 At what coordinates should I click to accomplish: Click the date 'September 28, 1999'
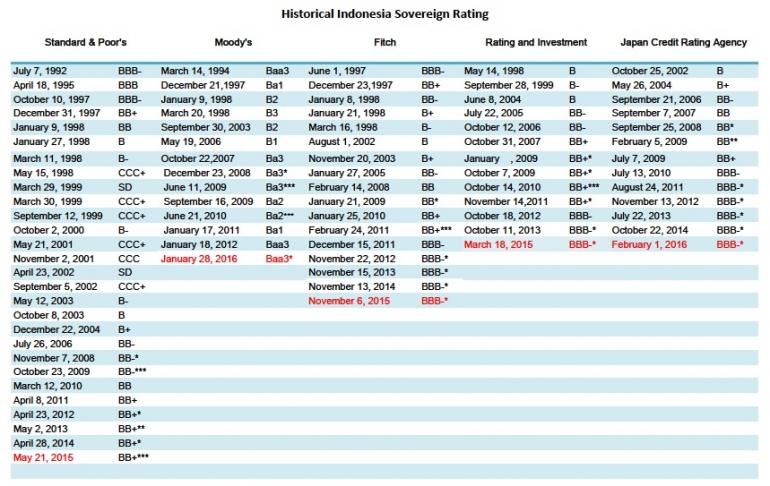509,85
